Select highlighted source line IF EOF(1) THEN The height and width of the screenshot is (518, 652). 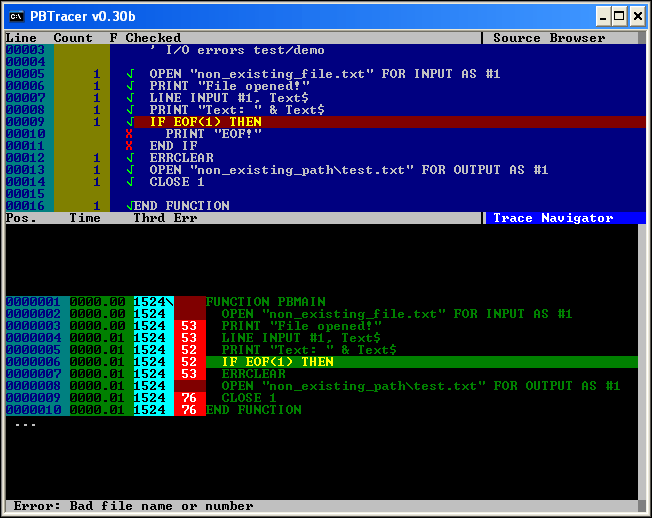pyautogui.click(x=326, y=122)
